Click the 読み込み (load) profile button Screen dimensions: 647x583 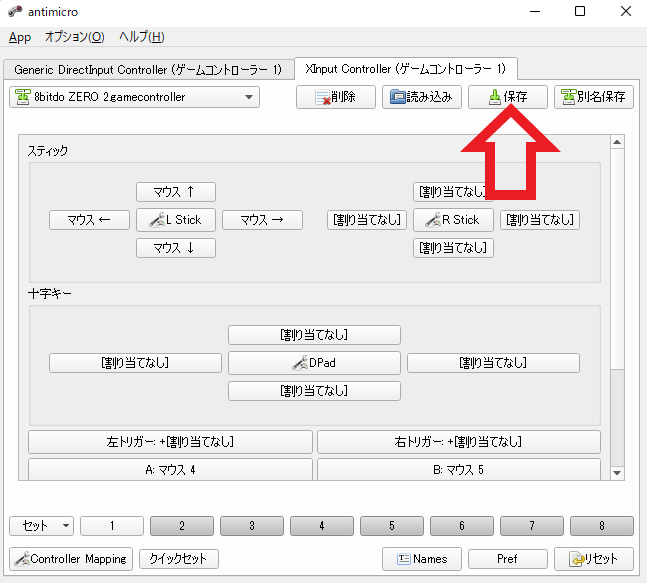pyautogui.click(x=421, y=97)
